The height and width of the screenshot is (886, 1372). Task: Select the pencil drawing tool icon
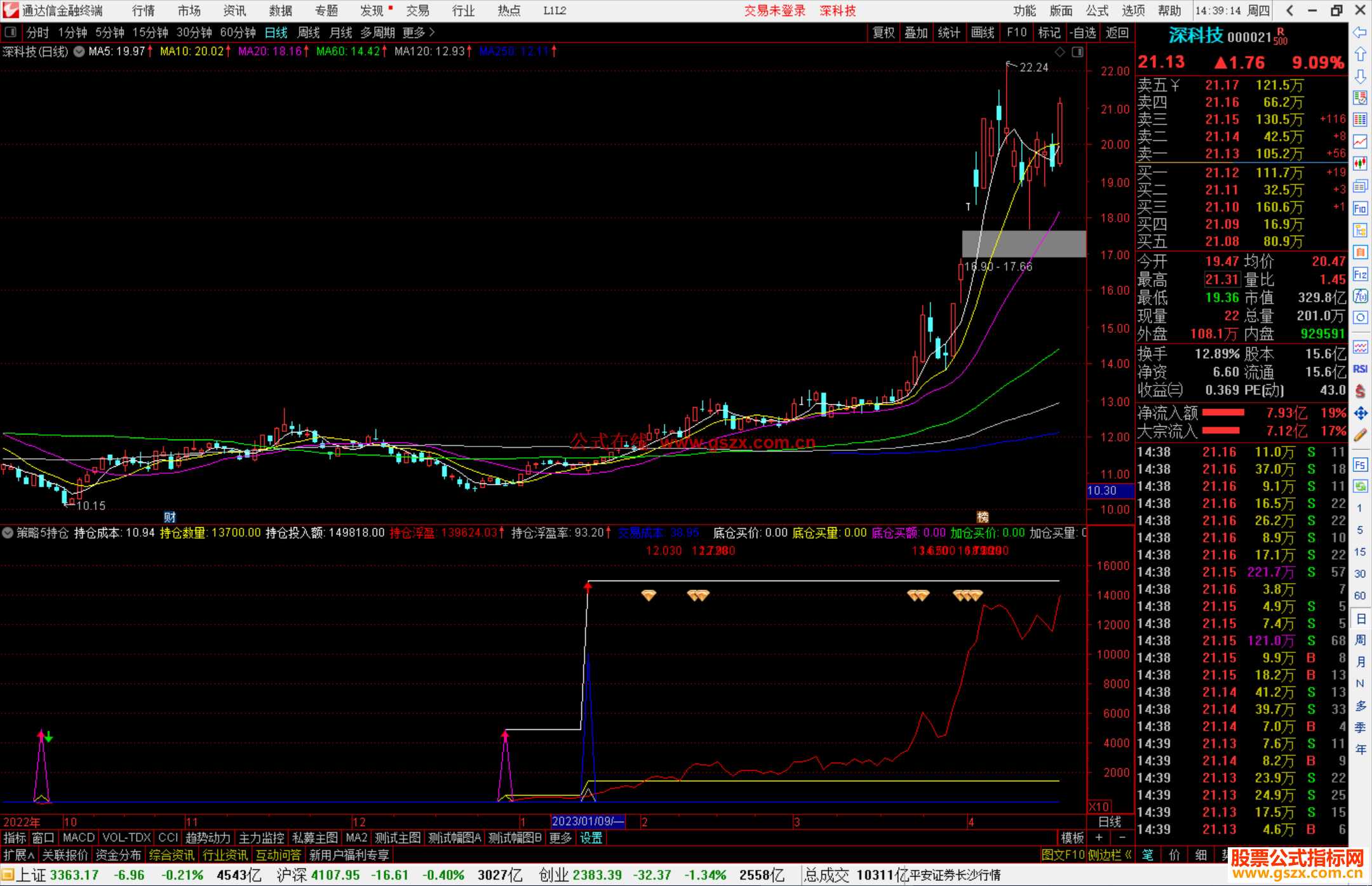[x=1360, y=436]
